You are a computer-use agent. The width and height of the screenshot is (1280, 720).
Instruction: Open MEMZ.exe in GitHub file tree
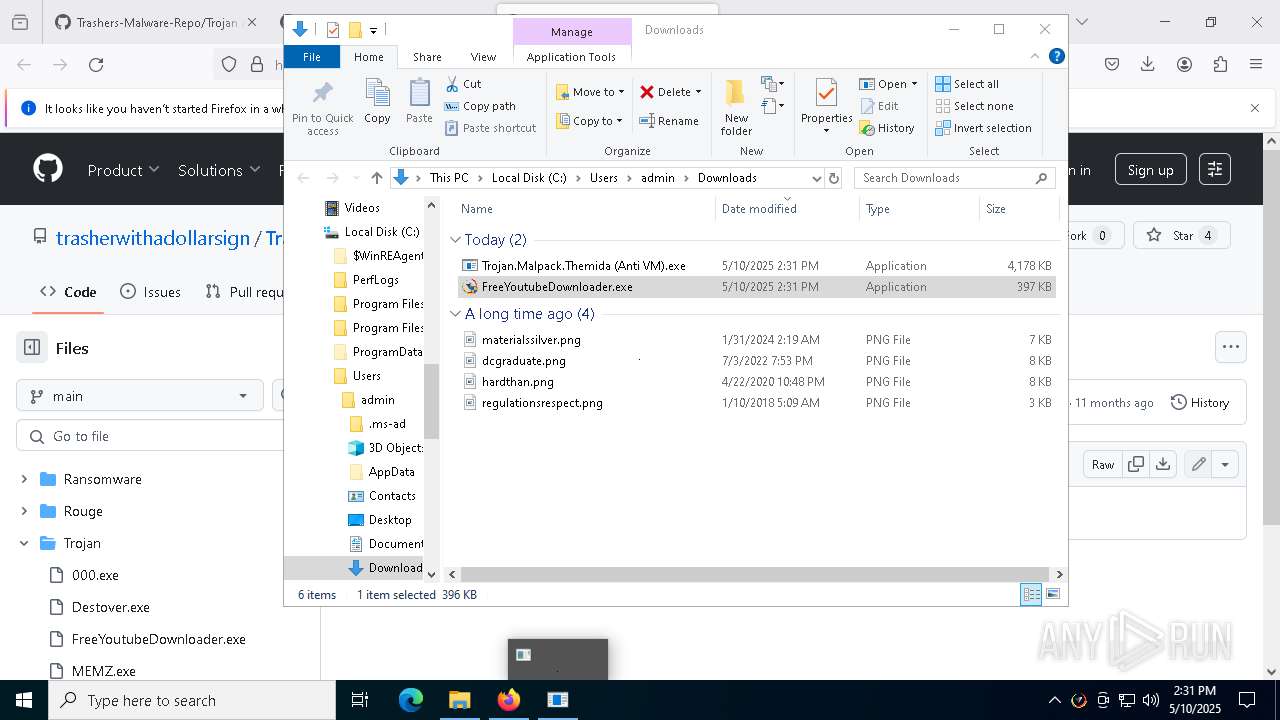103,671
